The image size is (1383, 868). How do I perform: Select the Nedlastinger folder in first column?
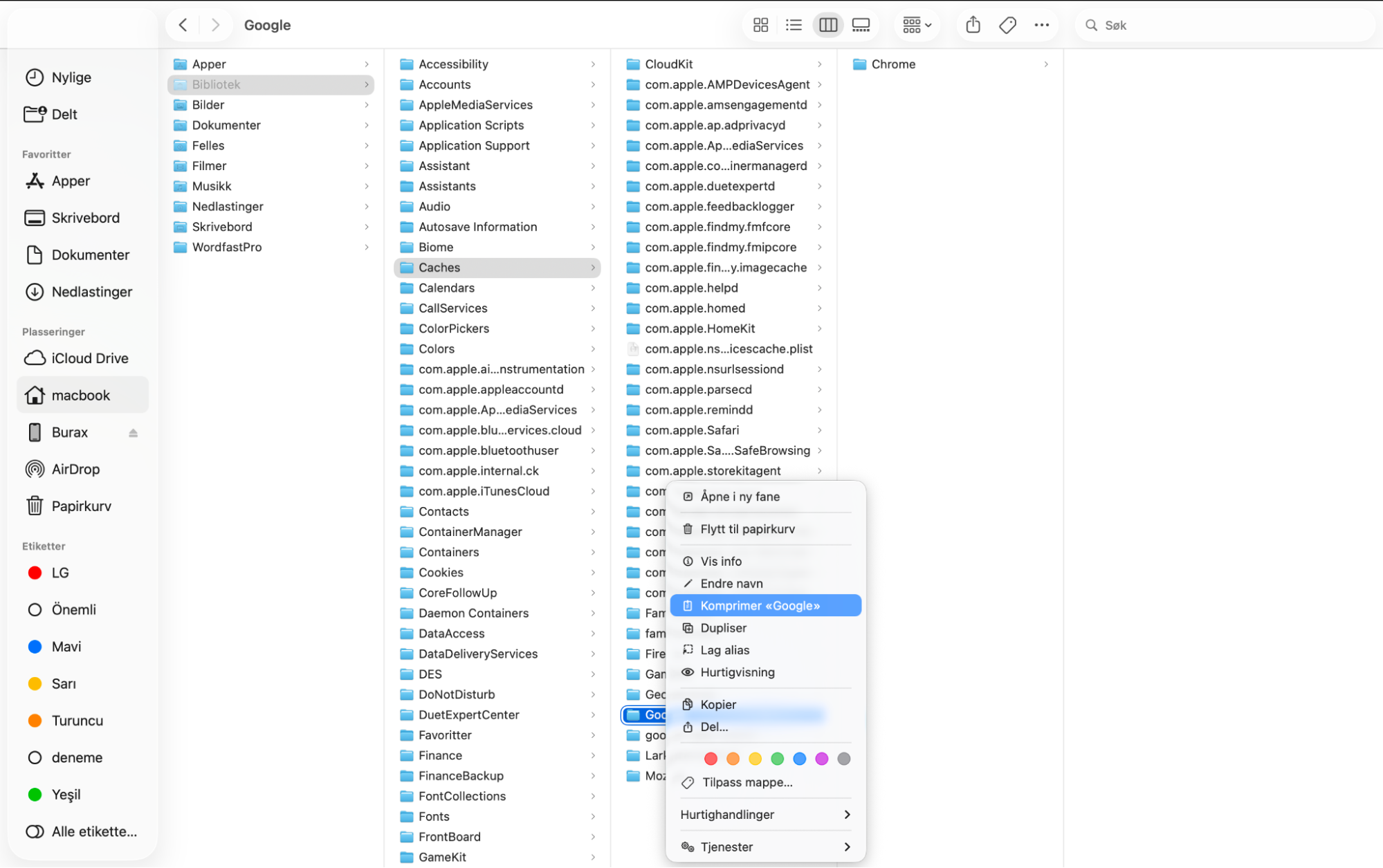(x=271, y=206)
